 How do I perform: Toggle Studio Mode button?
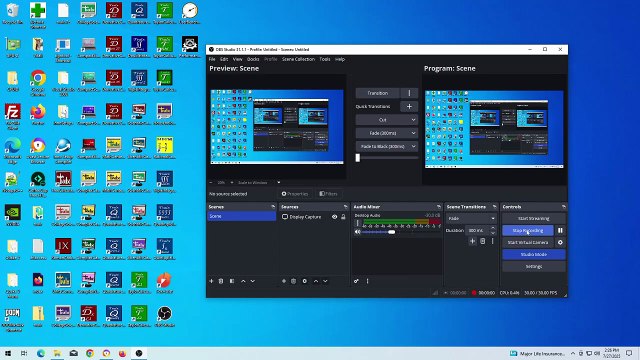tap(533, 254)
